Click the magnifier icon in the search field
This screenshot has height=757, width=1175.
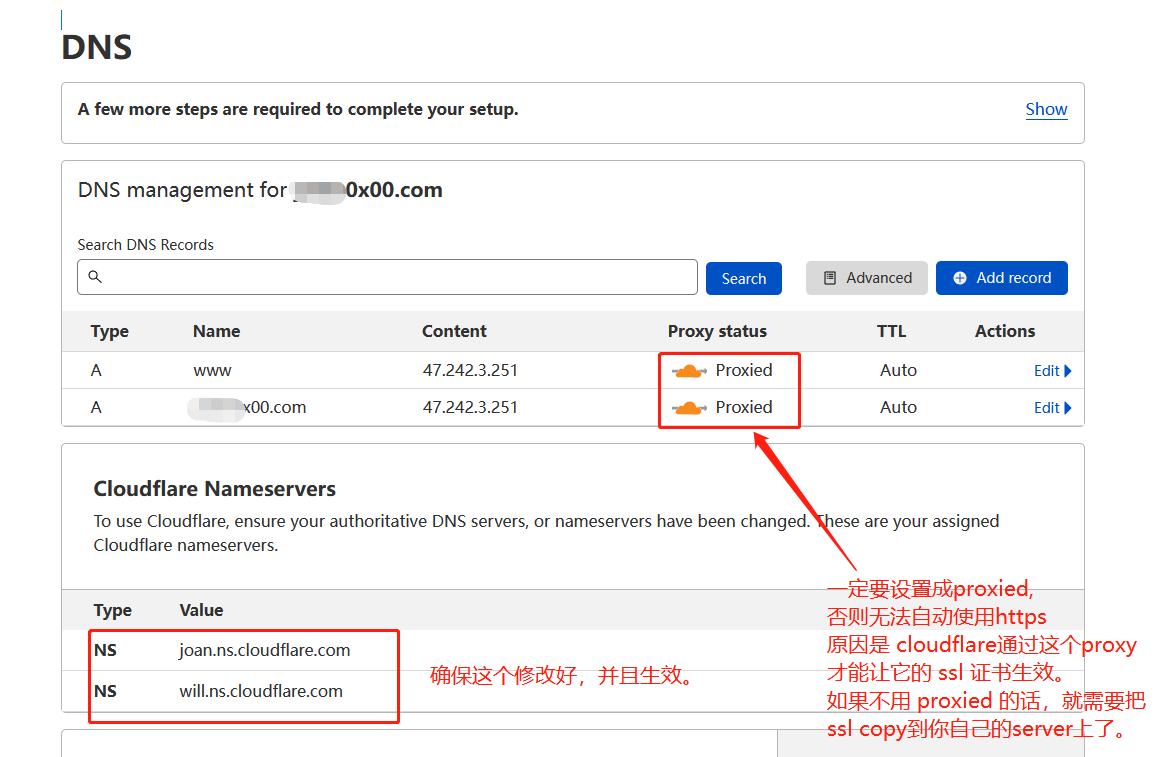(95, 277)
